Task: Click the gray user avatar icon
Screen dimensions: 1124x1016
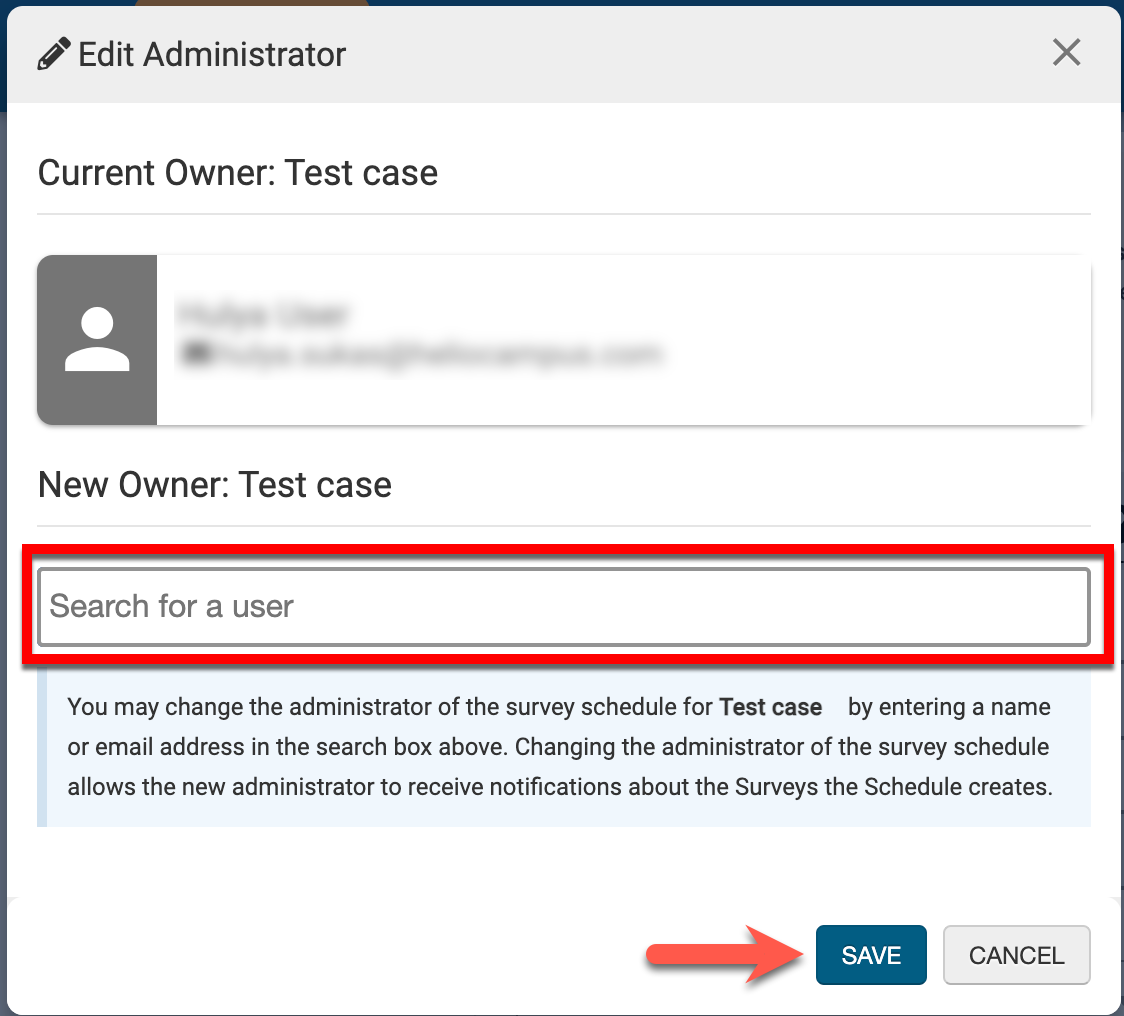Action: pos(97,340)
